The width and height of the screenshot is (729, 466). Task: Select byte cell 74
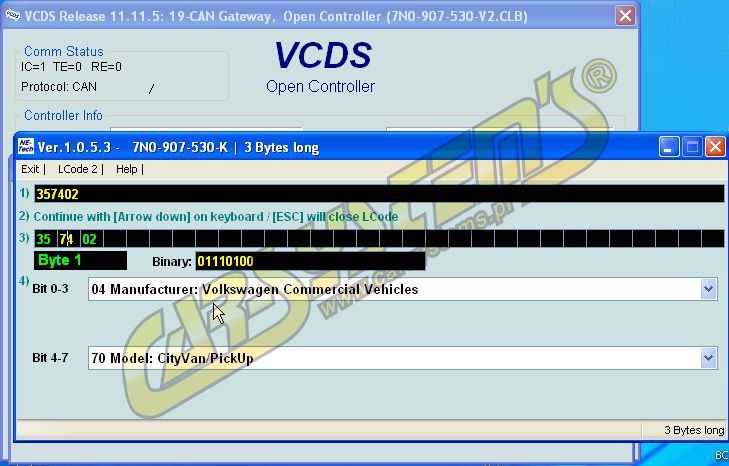click(x=66, y=239)
